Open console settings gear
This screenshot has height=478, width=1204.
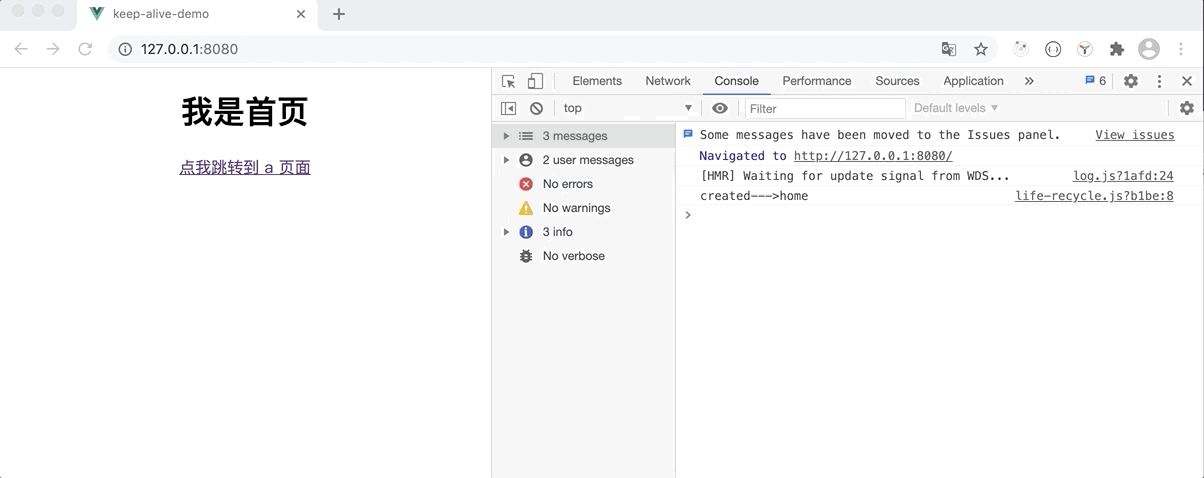1187,108
